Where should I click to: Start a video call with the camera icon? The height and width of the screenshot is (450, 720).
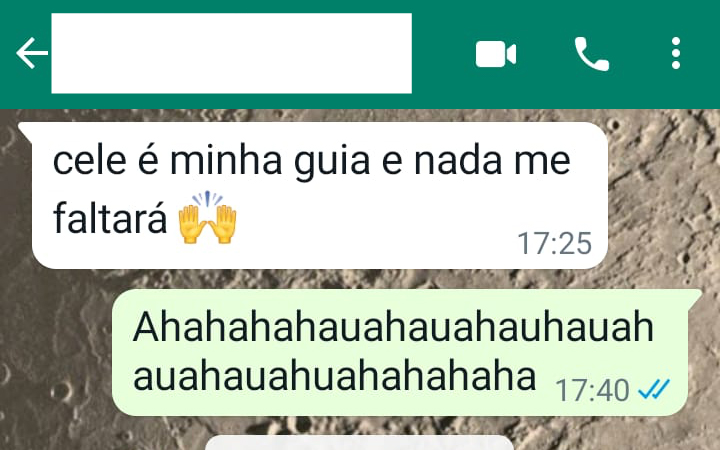[496, 54]
